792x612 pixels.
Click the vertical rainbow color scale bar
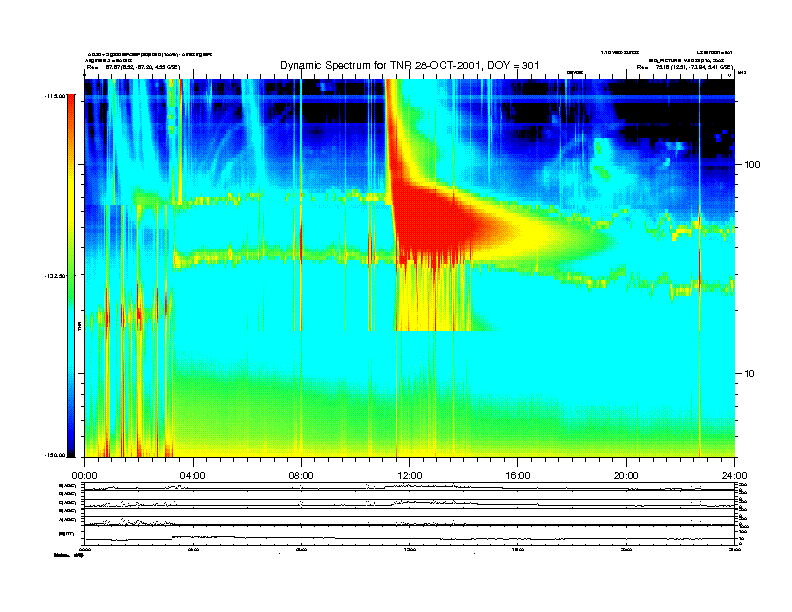[71, 276]
